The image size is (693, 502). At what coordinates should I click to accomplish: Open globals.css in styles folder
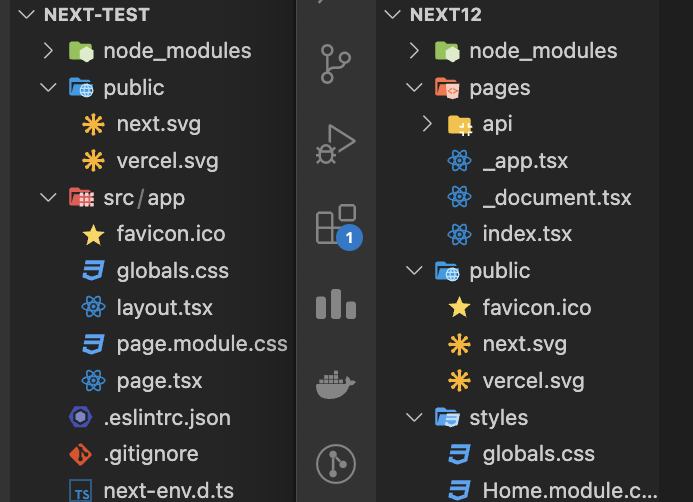[x=539, y=454]
